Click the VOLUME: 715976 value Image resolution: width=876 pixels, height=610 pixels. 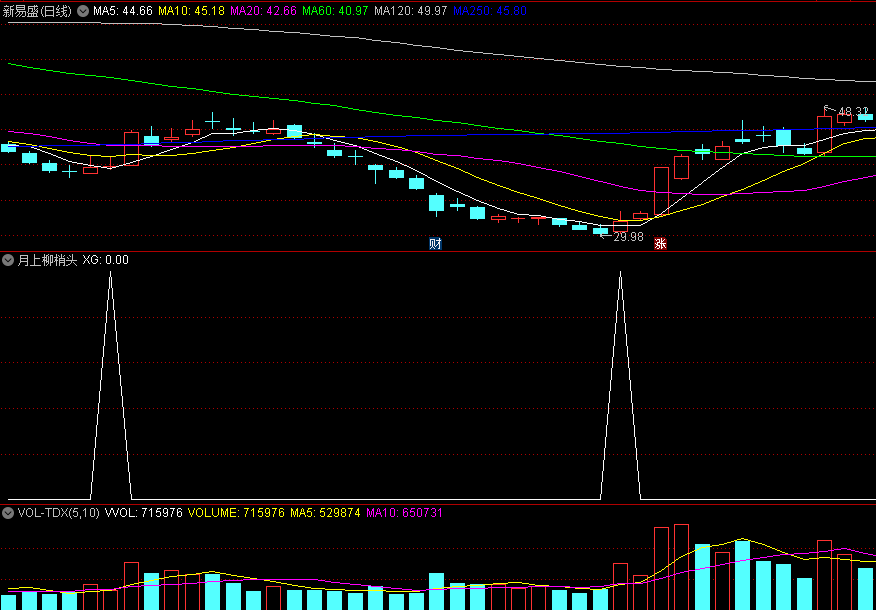pyautogui.click(x=236, y=513)
